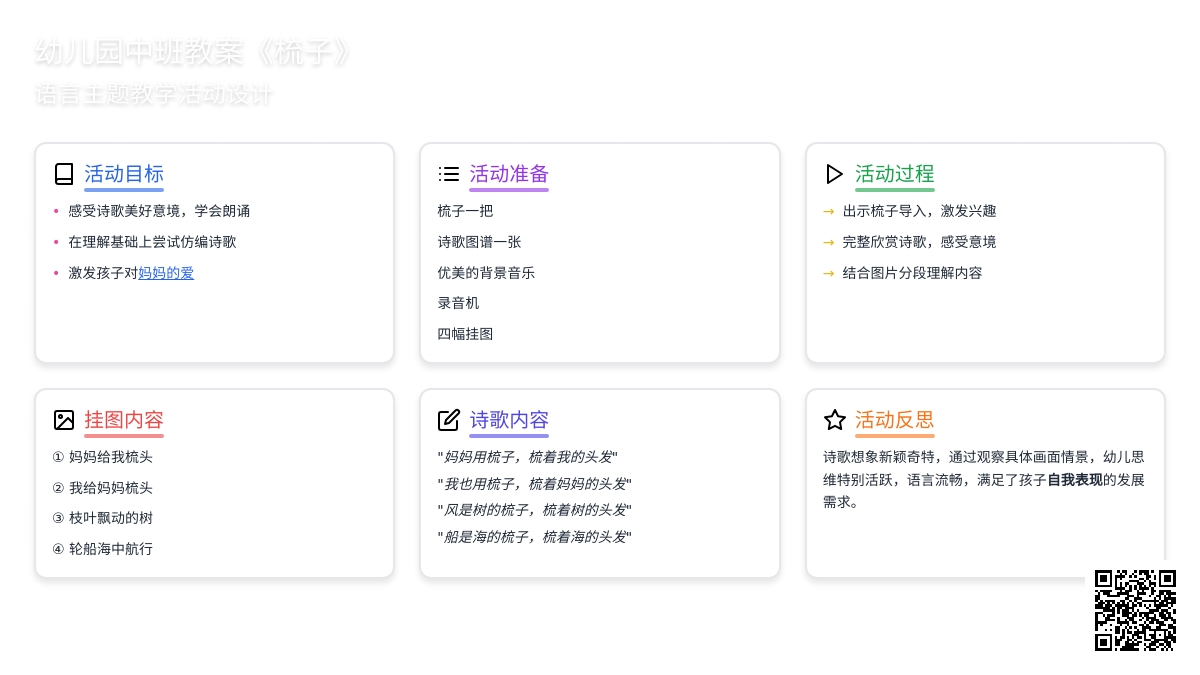Click the star icon beside 活动反思
Viewport: 1200px width, 675px height.
pyautogui.click(x=835, y=420)
